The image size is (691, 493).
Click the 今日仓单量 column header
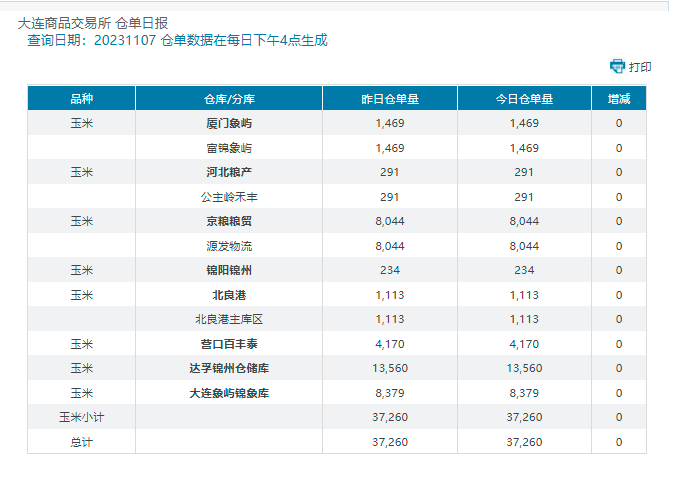[x=524, y=99]
